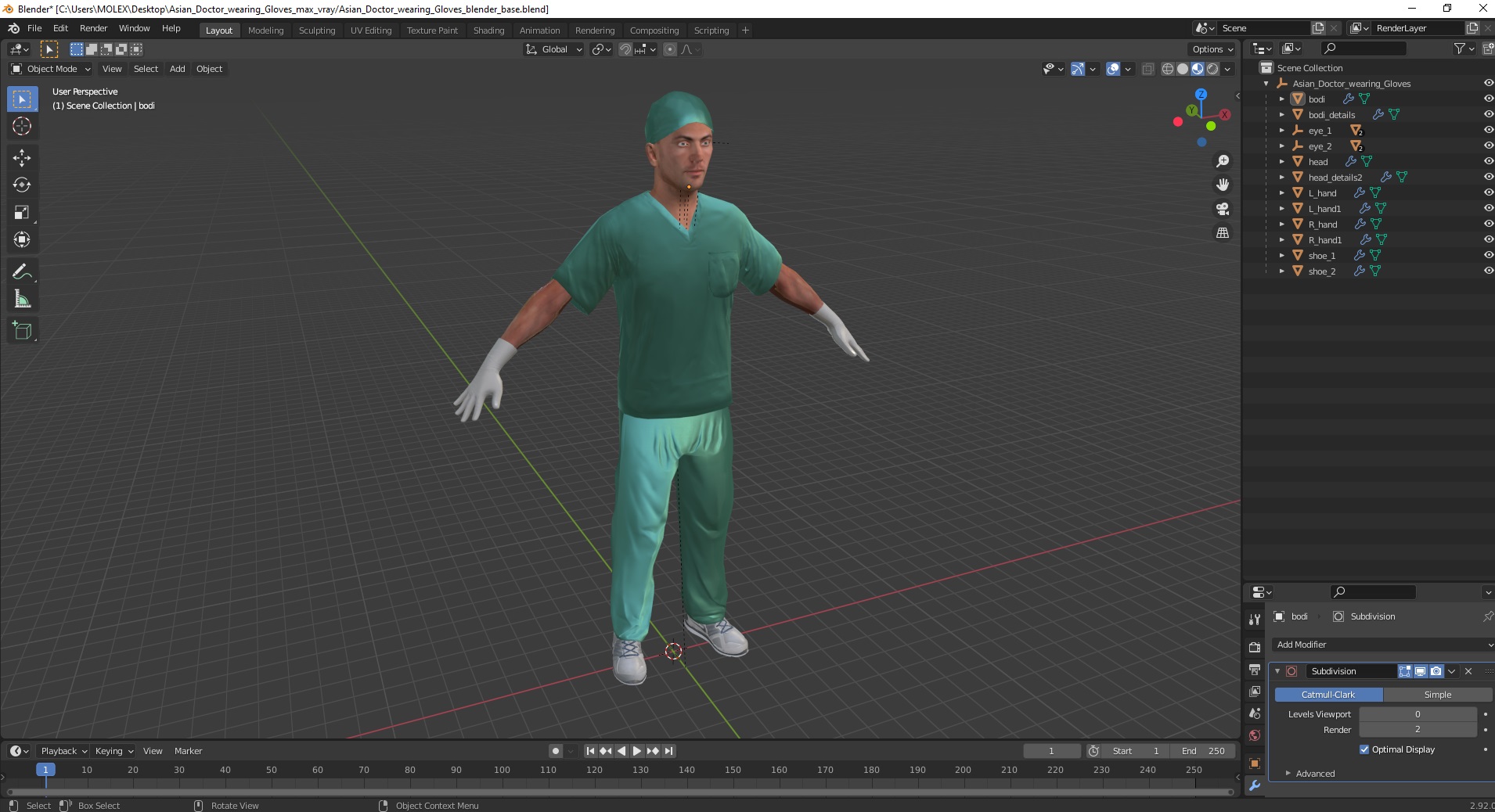Open Render properties tab icon

(x=1255, y=647)
